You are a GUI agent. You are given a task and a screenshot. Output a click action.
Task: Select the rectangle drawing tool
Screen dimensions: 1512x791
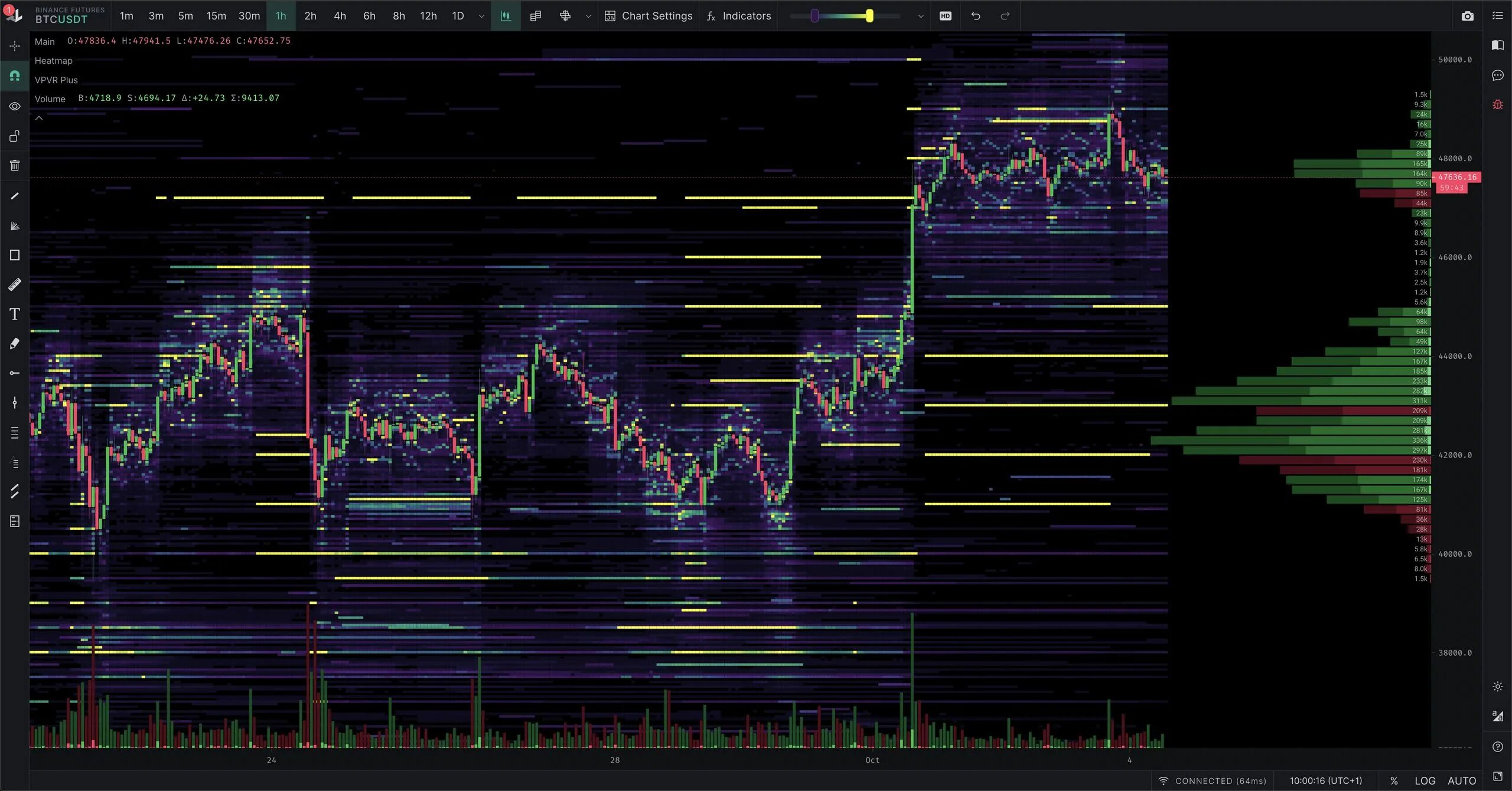click(15, 255)
